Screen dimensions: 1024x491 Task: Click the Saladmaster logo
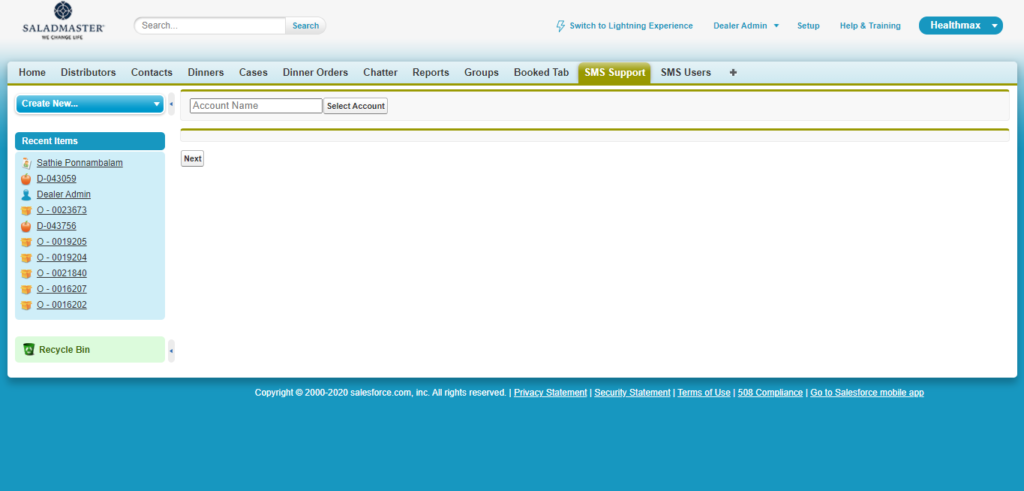(63, 21)
